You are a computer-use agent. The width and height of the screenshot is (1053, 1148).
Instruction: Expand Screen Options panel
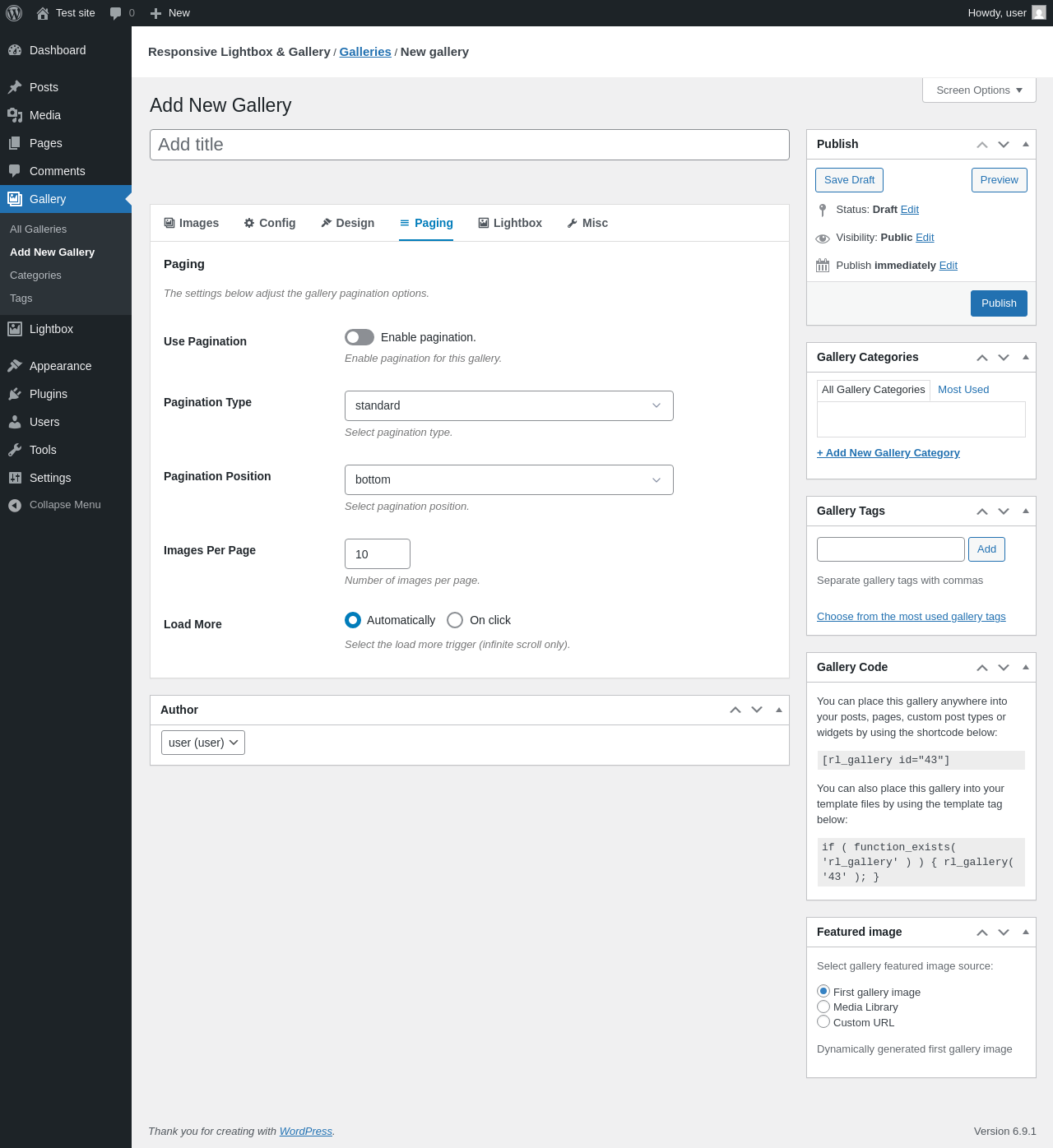point(979,90)
